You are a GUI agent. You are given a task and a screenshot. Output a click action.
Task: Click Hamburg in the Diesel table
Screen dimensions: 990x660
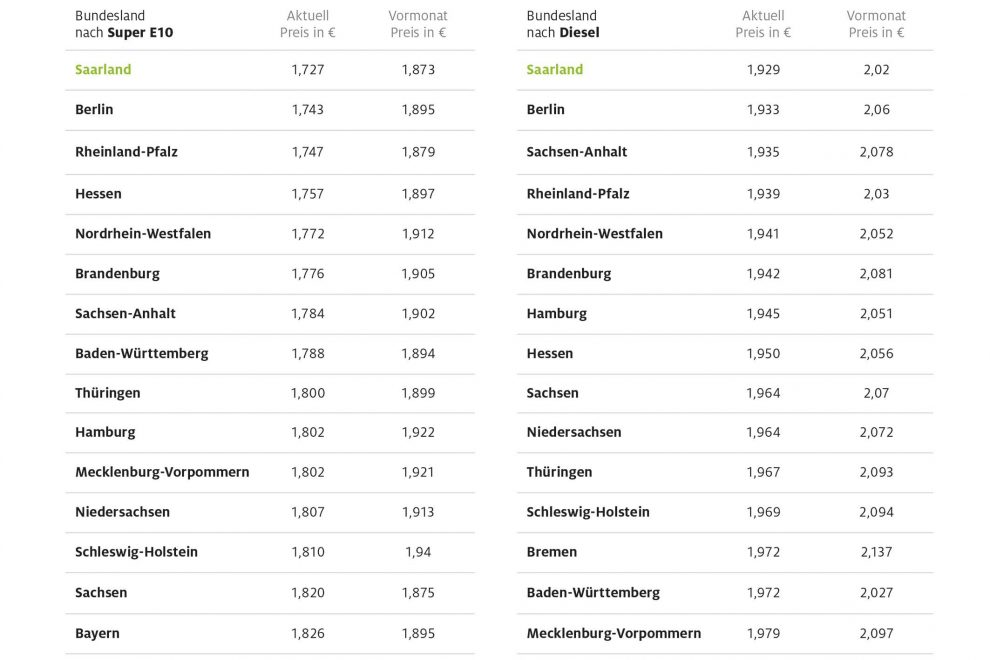click(x=557, y=314)
